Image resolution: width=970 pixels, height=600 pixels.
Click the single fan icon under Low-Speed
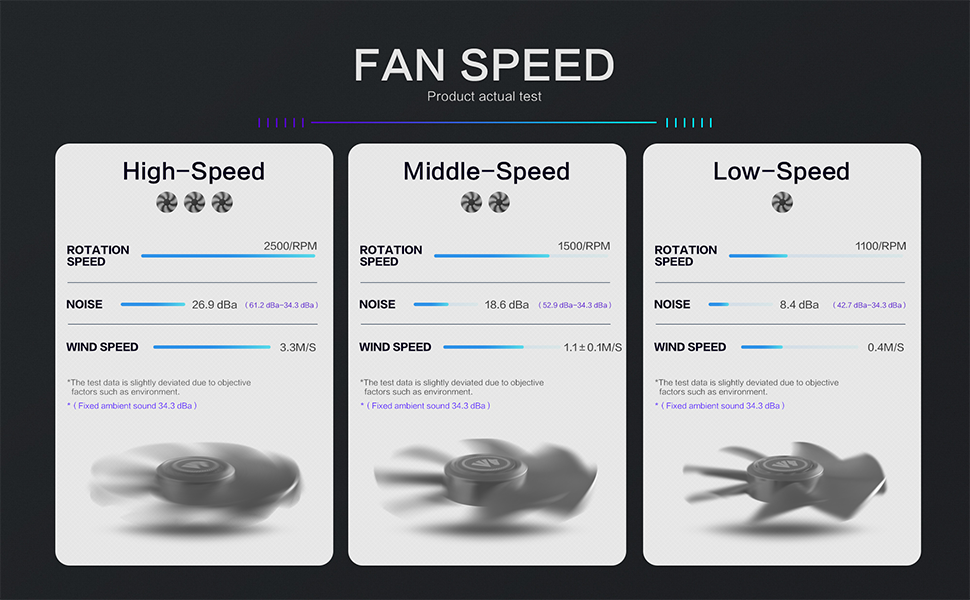click(782, 202)
